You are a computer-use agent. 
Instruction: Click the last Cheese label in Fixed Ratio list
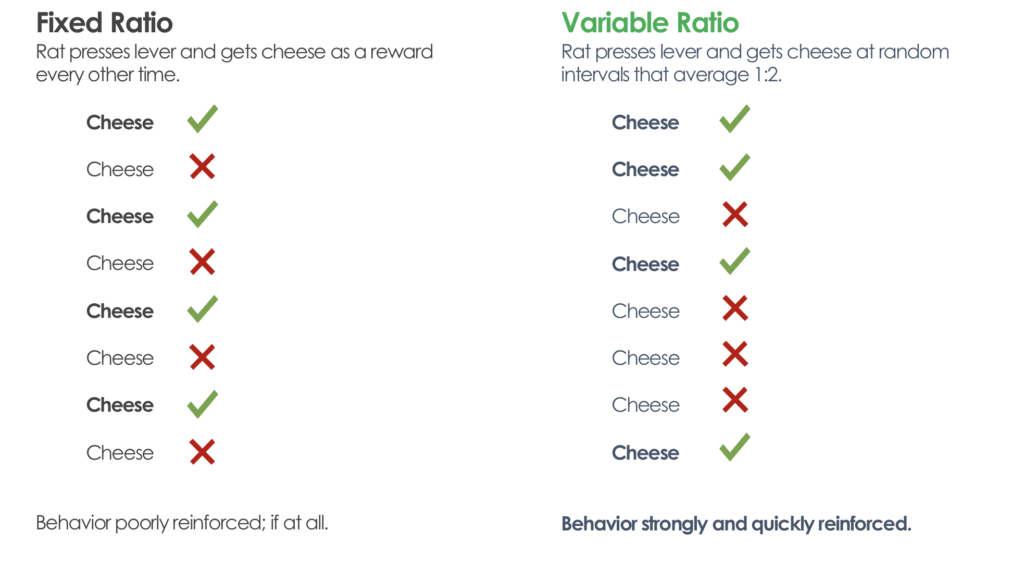point(120,453)
